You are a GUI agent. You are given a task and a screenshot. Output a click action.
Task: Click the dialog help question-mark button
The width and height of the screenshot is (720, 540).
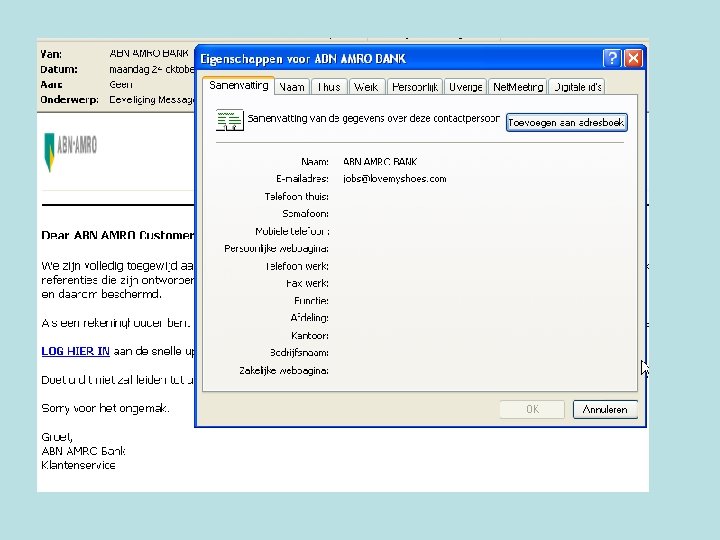point(612,58)
